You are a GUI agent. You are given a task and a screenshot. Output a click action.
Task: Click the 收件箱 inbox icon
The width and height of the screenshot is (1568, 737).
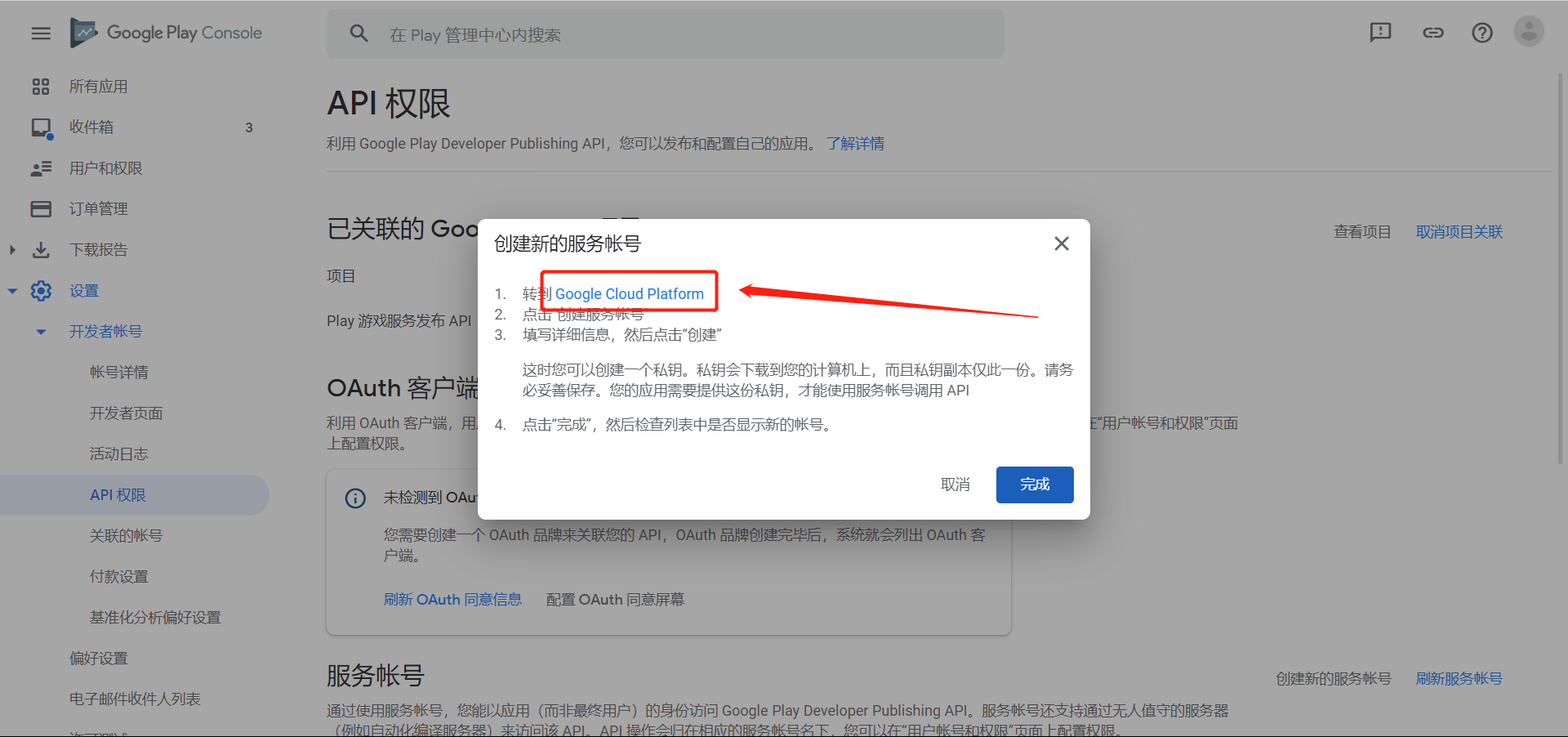[x=42, y=128]
